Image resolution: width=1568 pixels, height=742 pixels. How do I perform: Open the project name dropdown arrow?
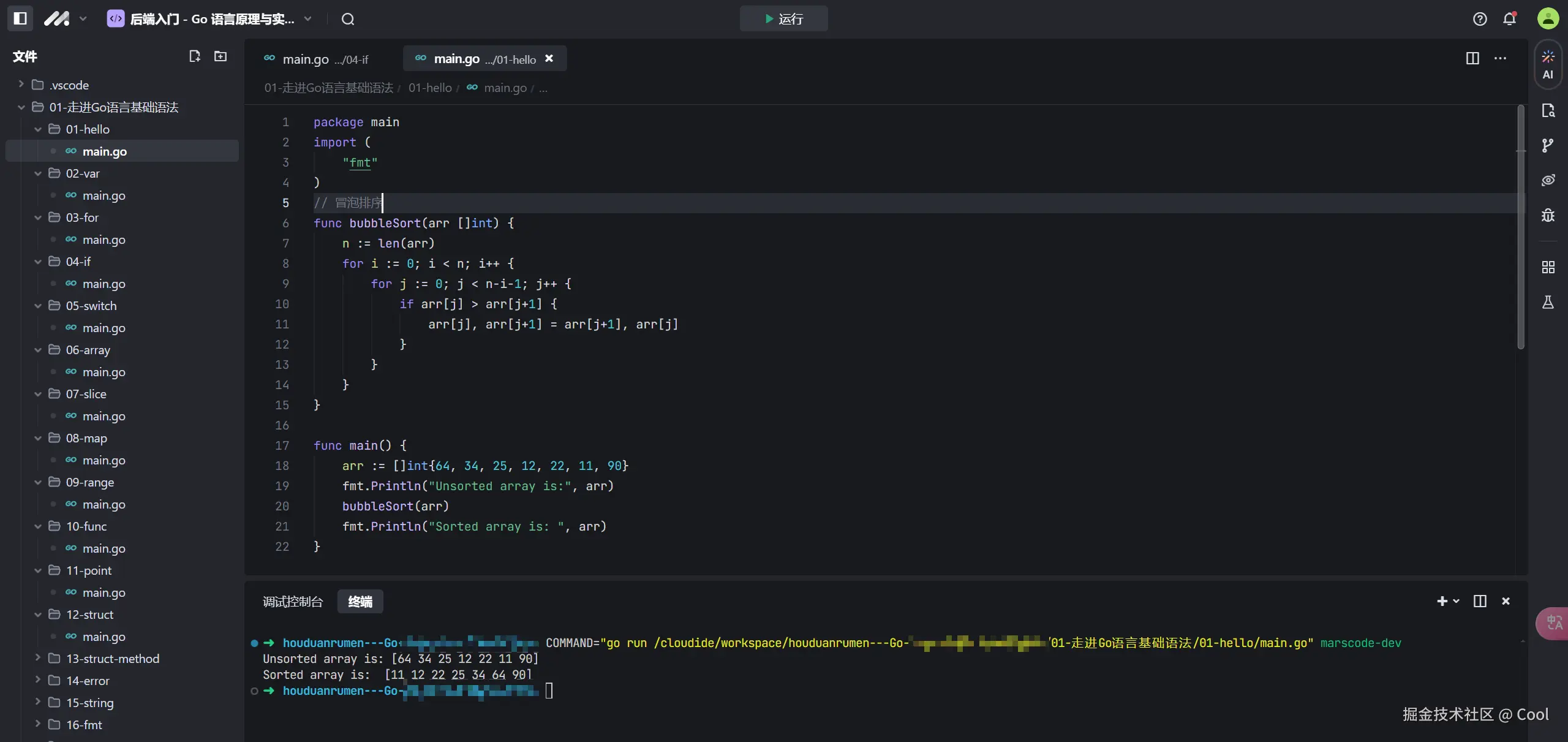(308, 19)
